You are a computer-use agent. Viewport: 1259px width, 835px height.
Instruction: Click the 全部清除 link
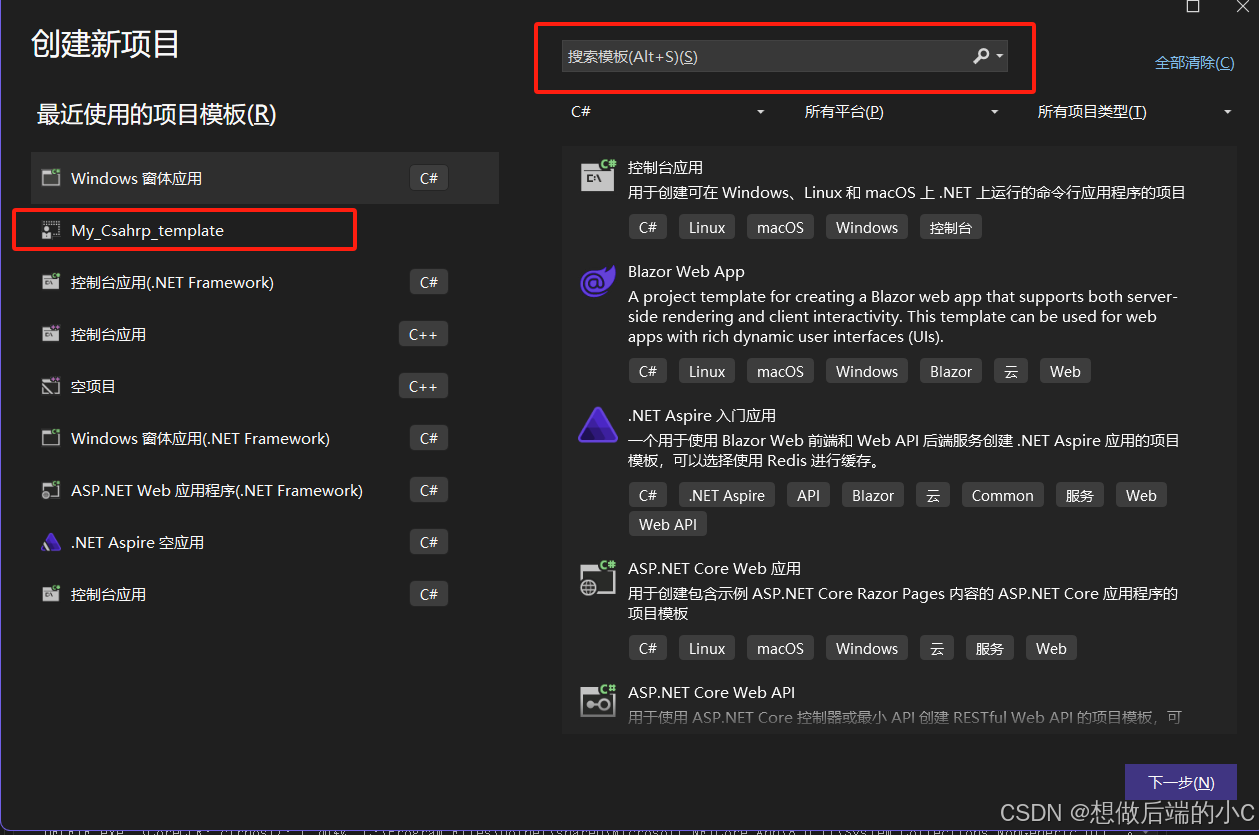coord(1195,62)
